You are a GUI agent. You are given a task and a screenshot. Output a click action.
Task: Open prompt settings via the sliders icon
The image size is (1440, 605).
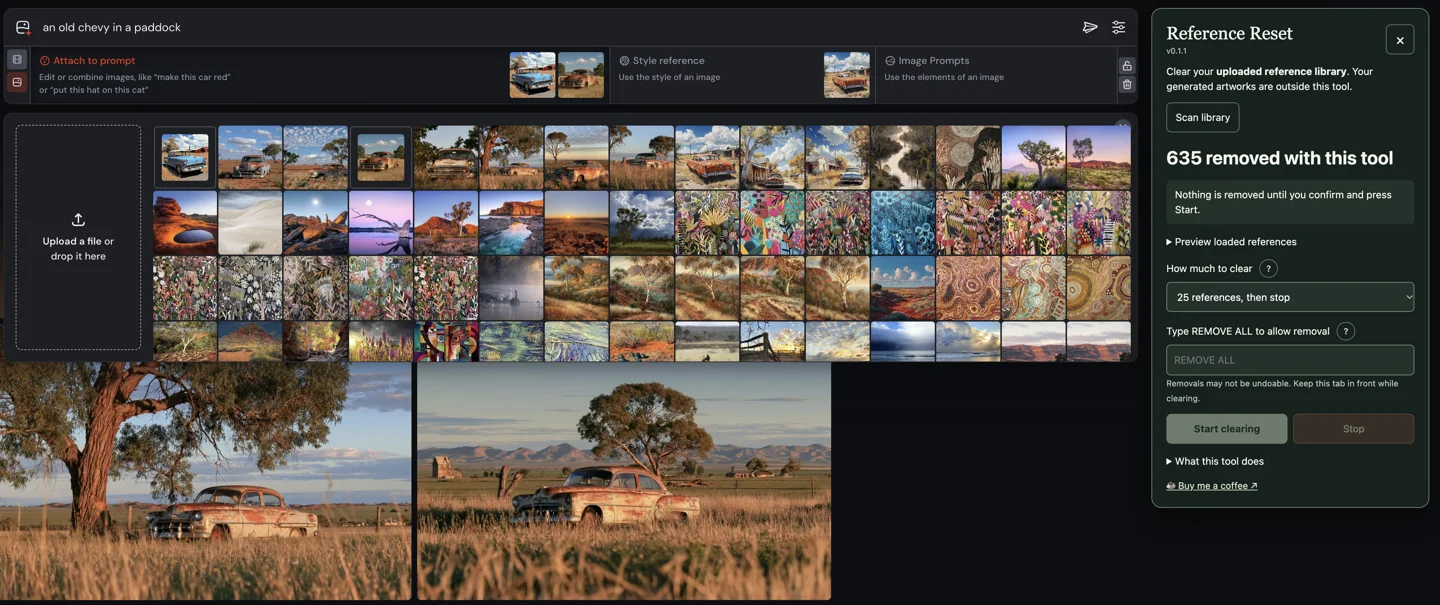1118,27
